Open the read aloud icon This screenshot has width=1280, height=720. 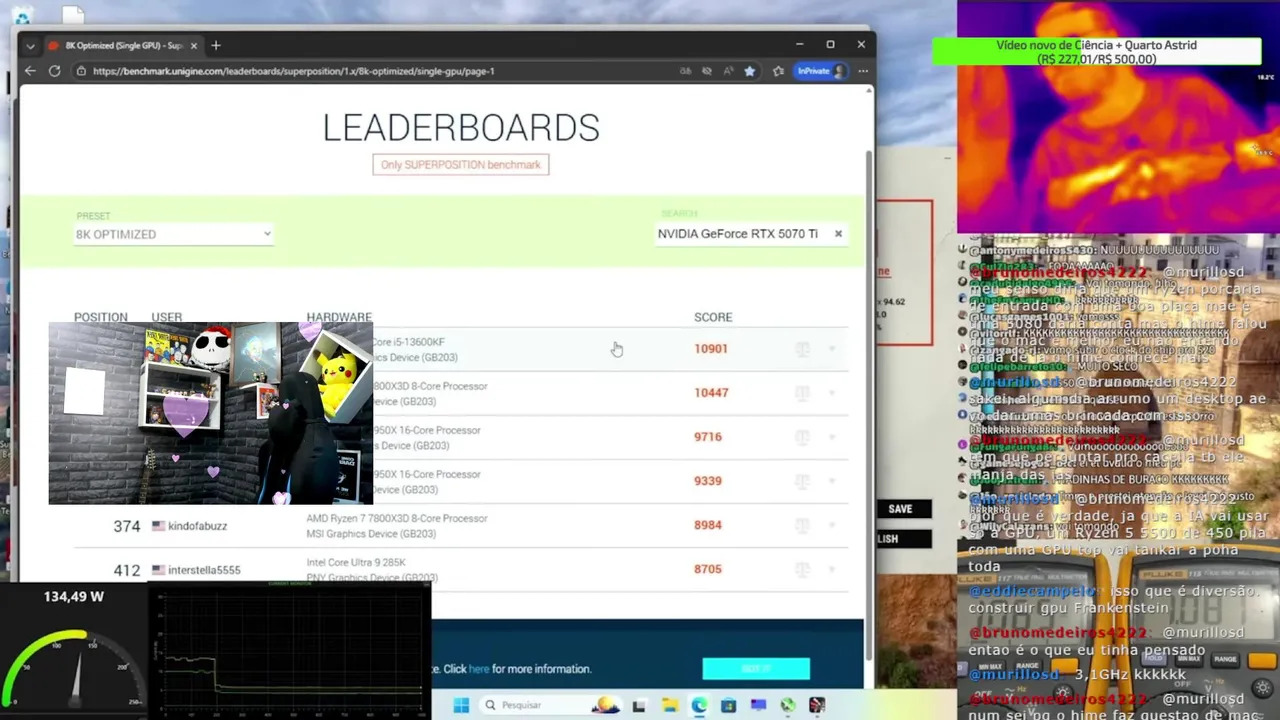click(x=728, y=71)
